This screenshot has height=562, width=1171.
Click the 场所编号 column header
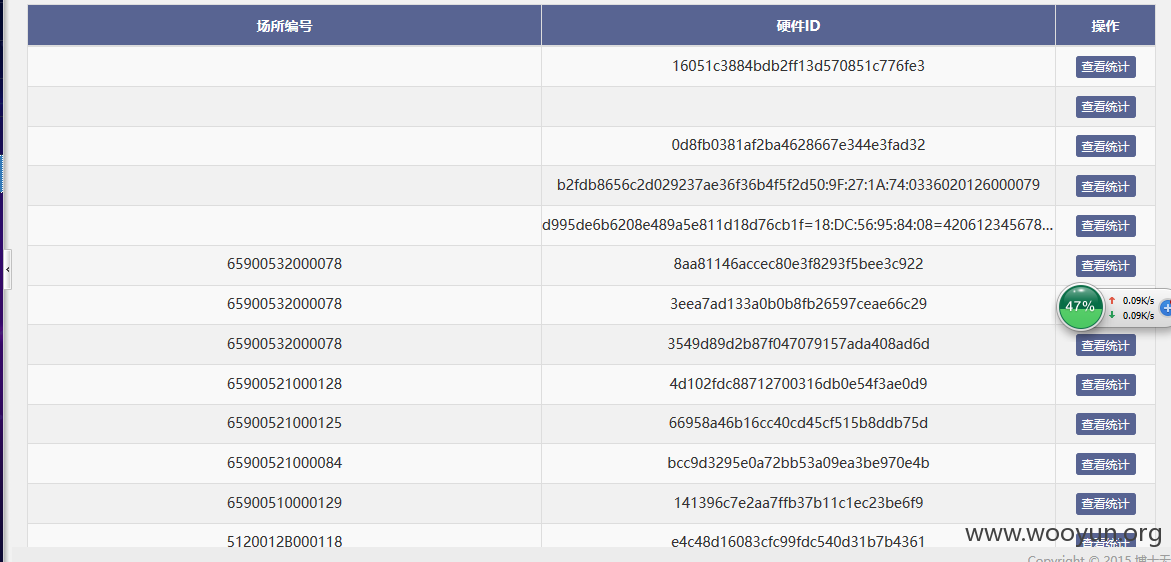pyautogui.click(x=285, y=26)
